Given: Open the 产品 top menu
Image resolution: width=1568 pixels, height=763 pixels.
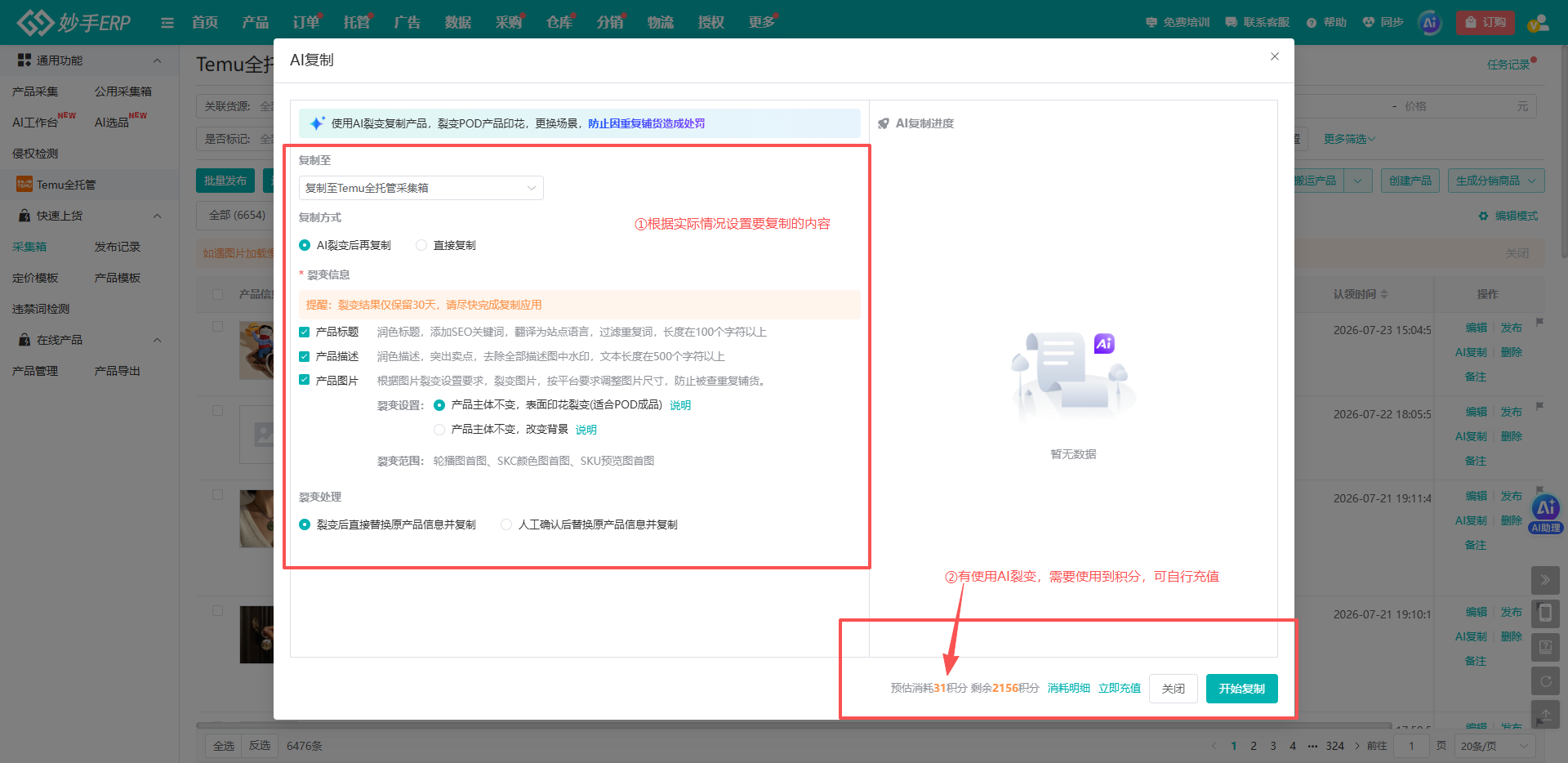Looking at the screenshot, I should click(256, 22).
